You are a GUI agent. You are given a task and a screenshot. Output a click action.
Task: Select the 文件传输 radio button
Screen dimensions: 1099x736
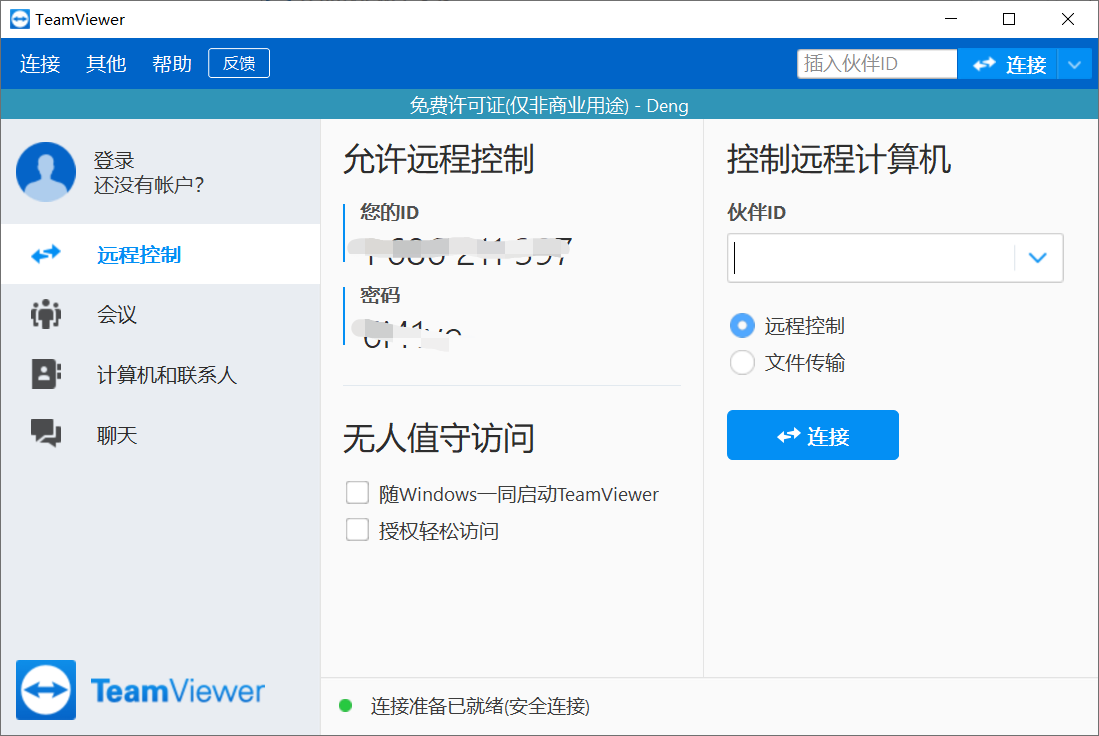[741, 362]
